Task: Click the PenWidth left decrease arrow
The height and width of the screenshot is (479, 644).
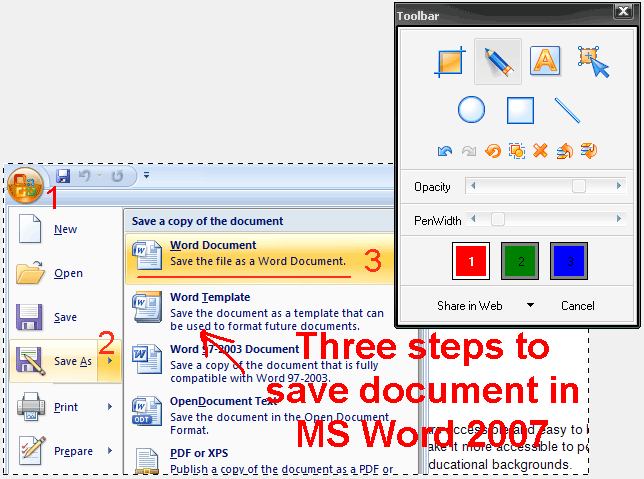Action: click(x=473, y=219)
